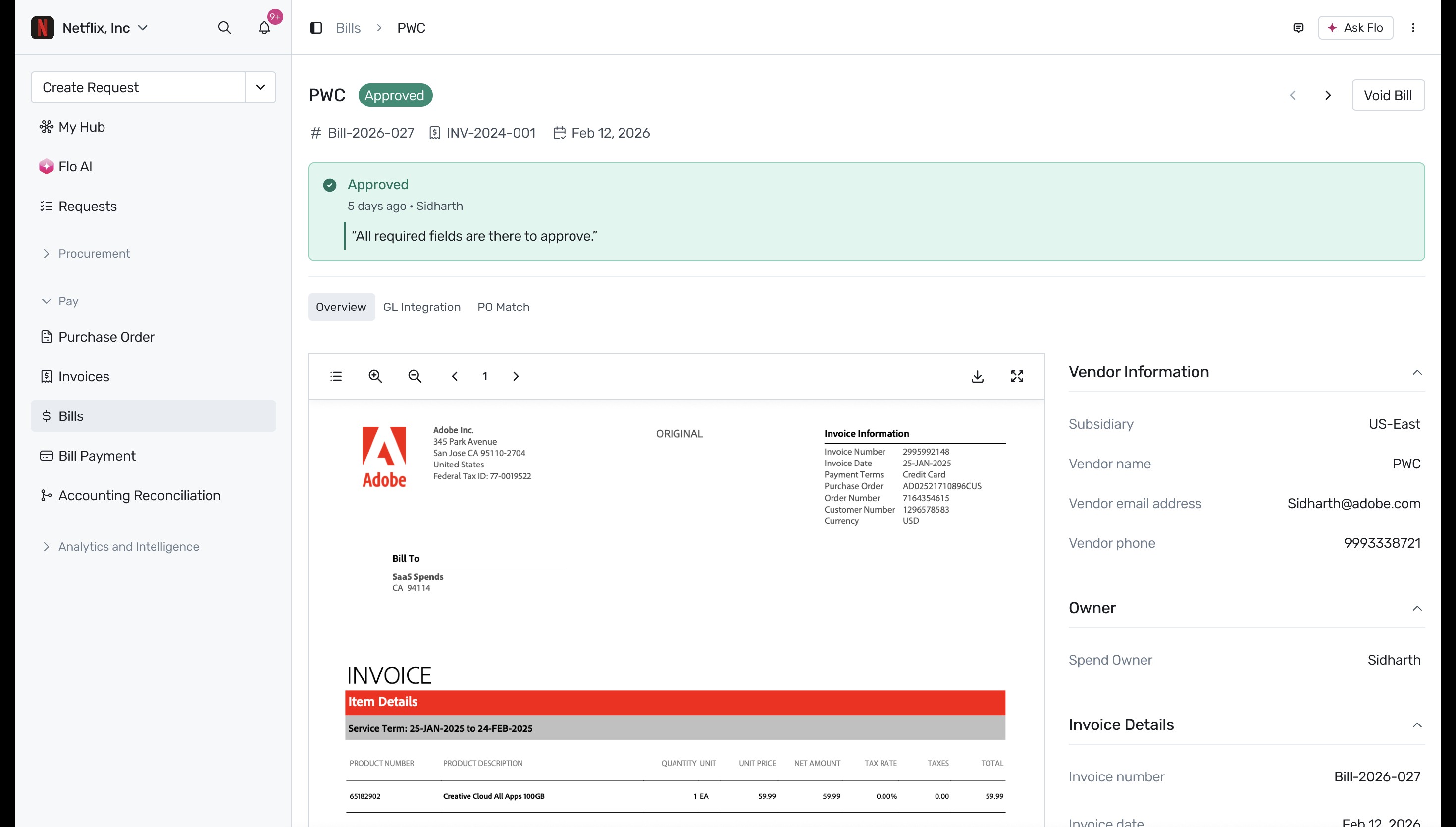Click Purchase Order AD02521710896CUS value
Screen dimensions: 1456x827
942,486
